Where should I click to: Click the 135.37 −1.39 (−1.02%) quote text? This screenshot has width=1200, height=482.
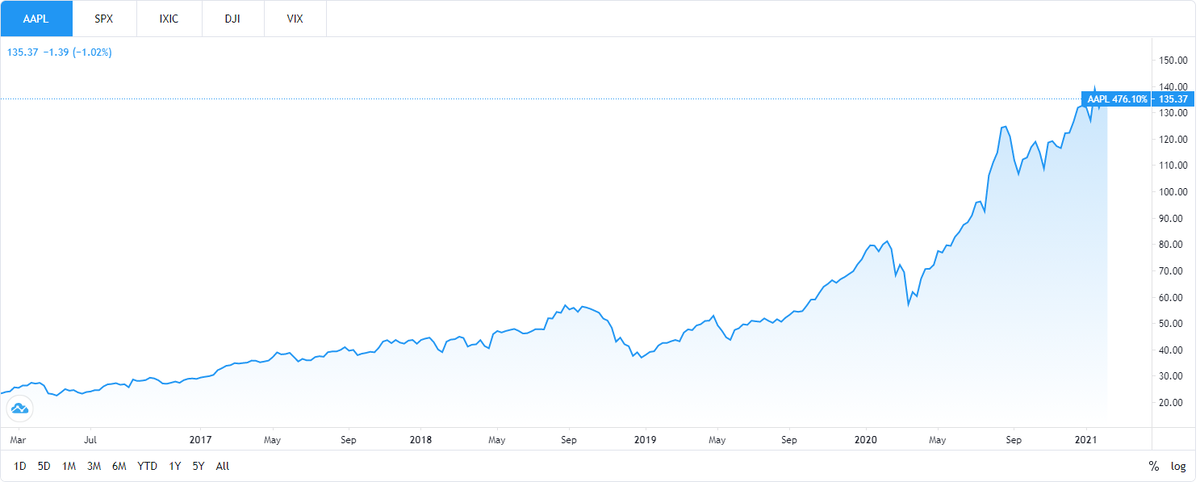59,52
